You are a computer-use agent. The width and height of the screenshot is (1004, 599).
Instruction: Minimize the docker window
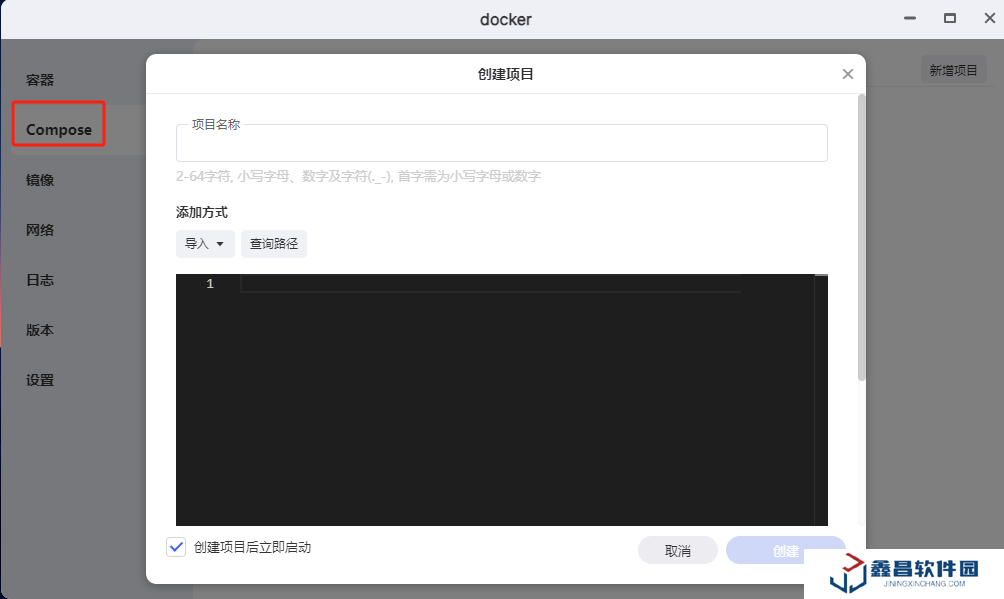pyautogui.click(x=910, y=18)
